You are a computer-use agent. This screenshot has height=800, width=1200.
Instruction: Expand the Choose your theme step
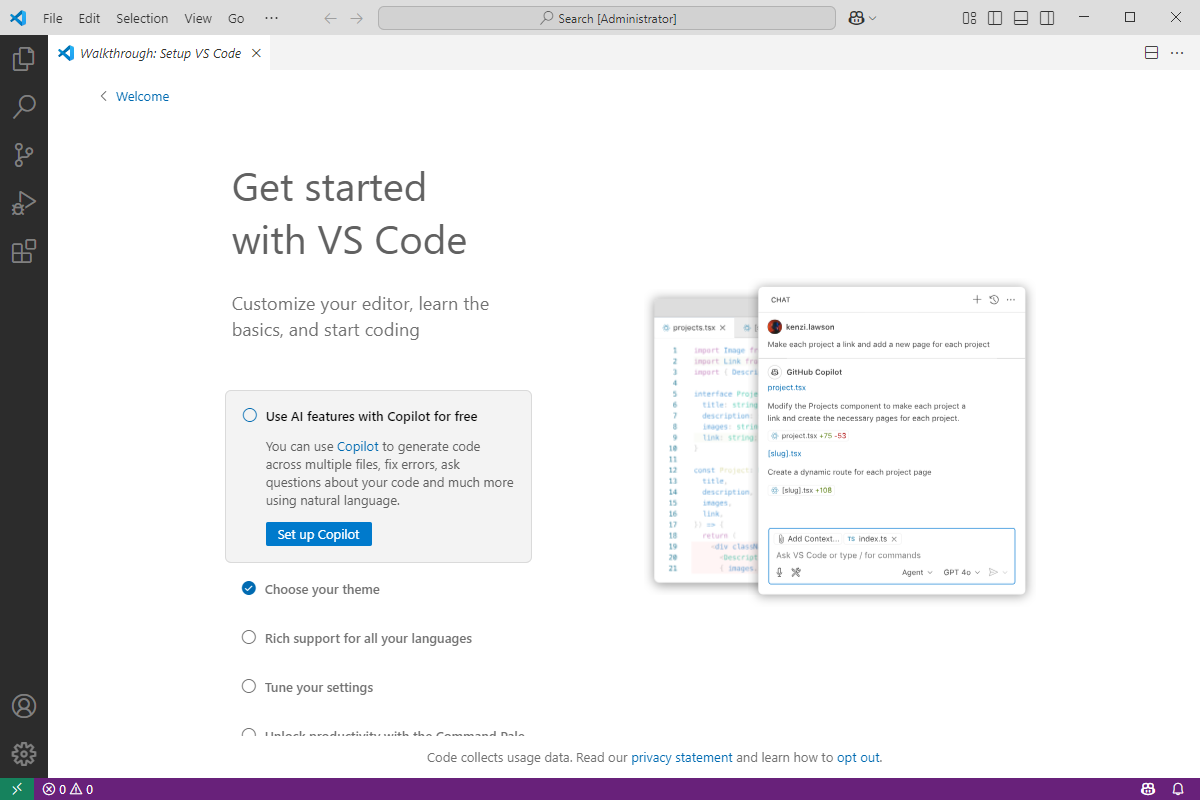pos(322,589)
